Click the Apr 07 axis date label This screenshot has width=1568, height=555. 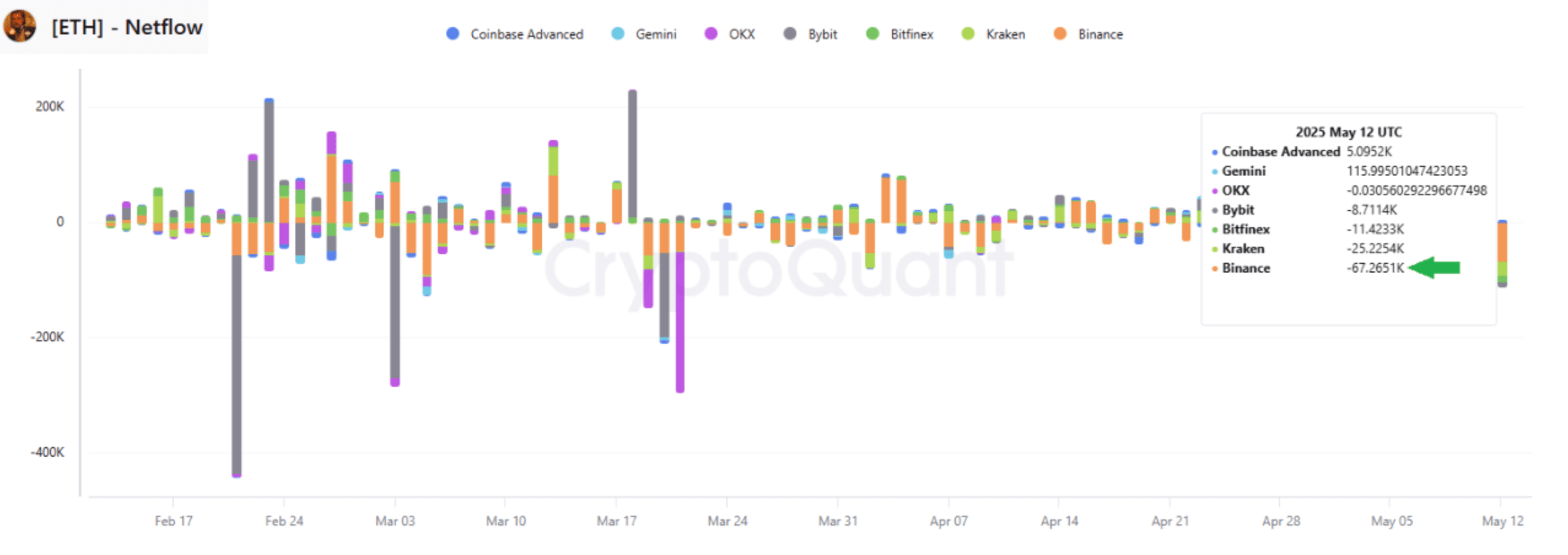[x=949, y=521]
